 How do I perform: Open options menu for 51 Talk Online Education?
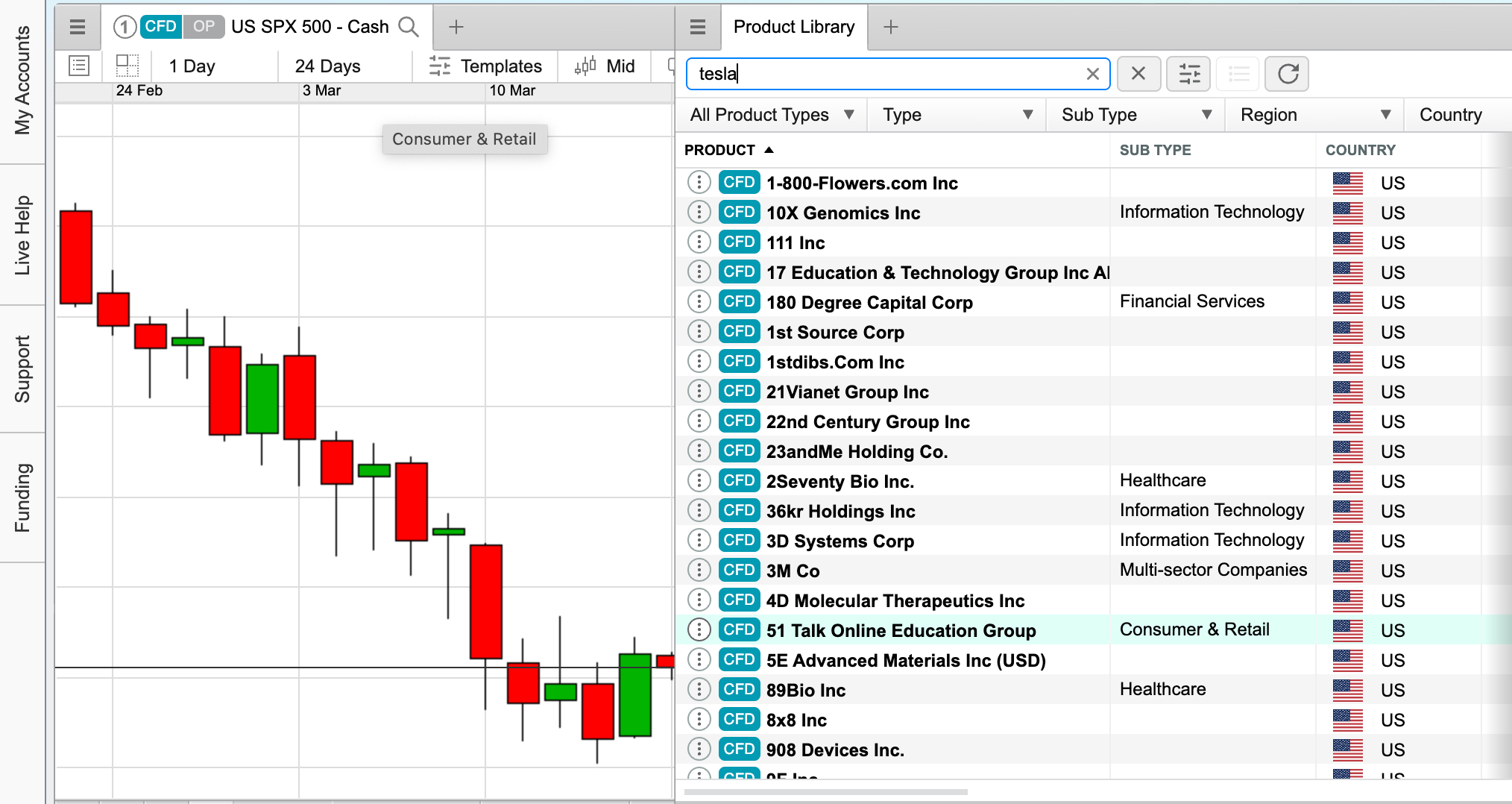(x=699, y=629)
